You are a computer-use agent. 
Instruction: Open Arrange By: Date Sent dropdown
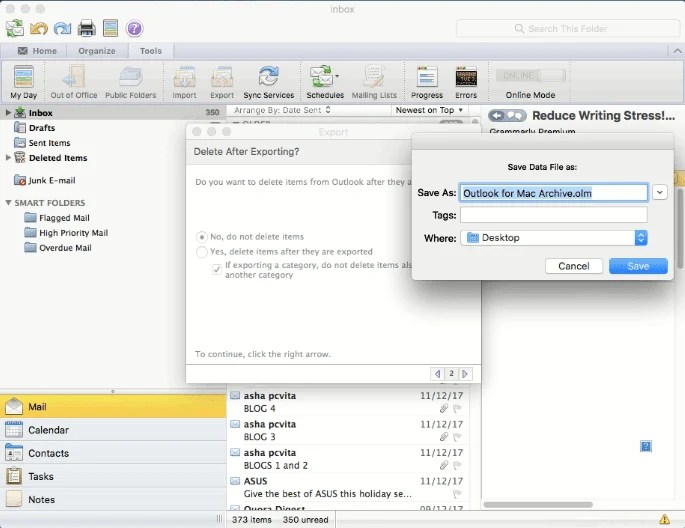(x=282, y=110)
